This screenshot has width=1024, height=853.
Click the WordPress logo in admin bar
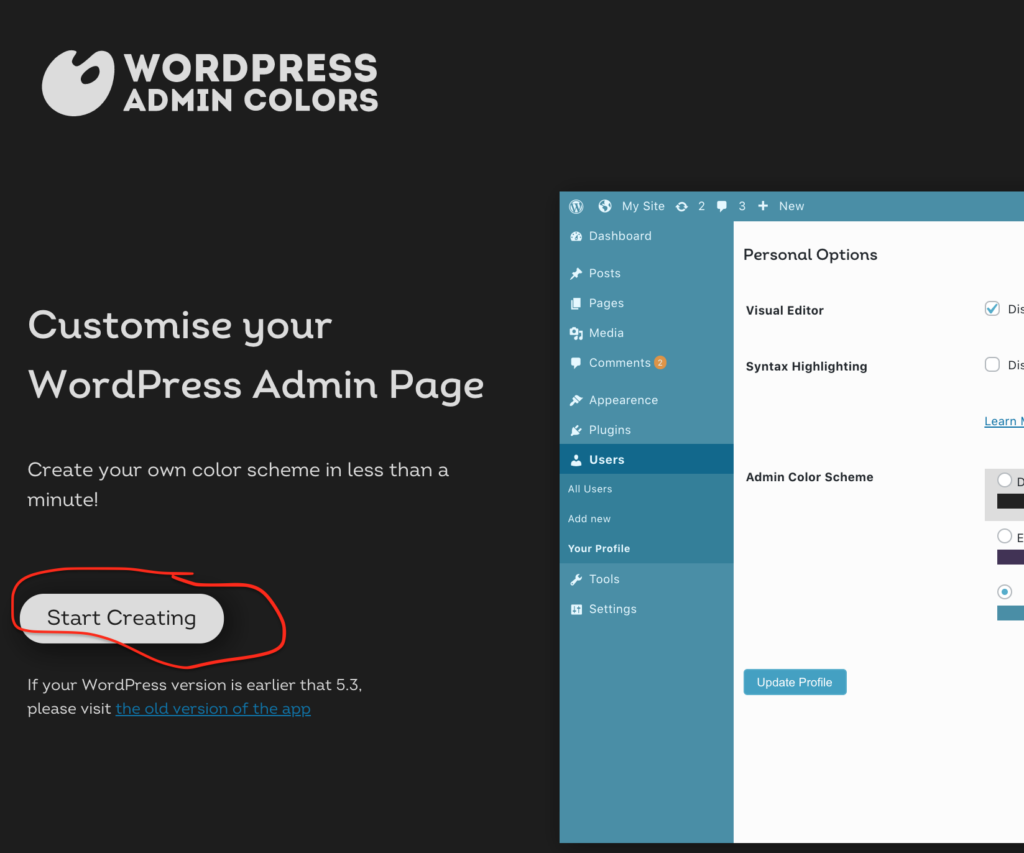click(576, 206)
